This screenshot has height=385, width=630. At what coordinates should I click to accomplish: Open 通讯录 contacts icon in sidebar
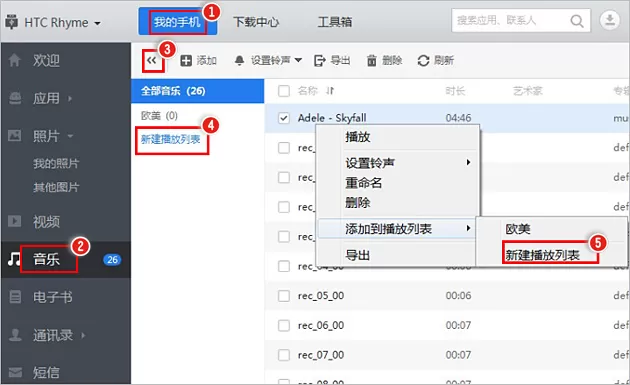pos(15,334)
